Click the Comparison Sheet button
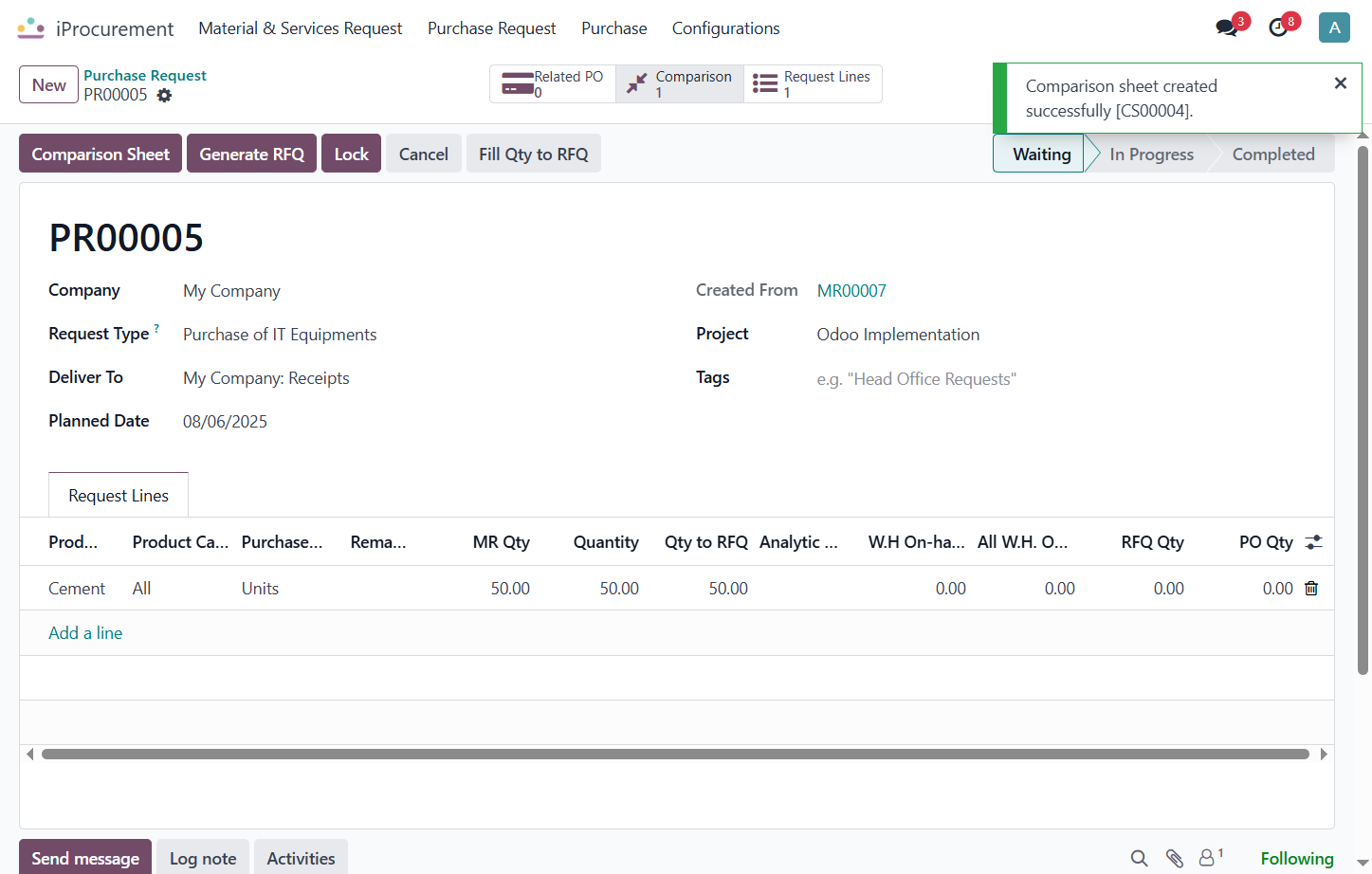 click(x=101, y=154)
